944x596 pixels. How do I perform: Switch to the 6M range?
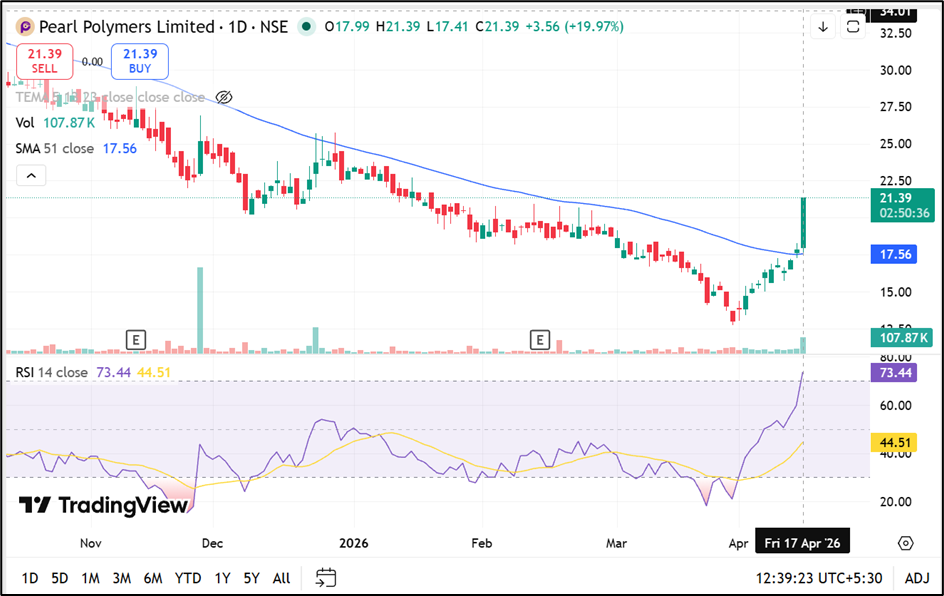(153, 577)
